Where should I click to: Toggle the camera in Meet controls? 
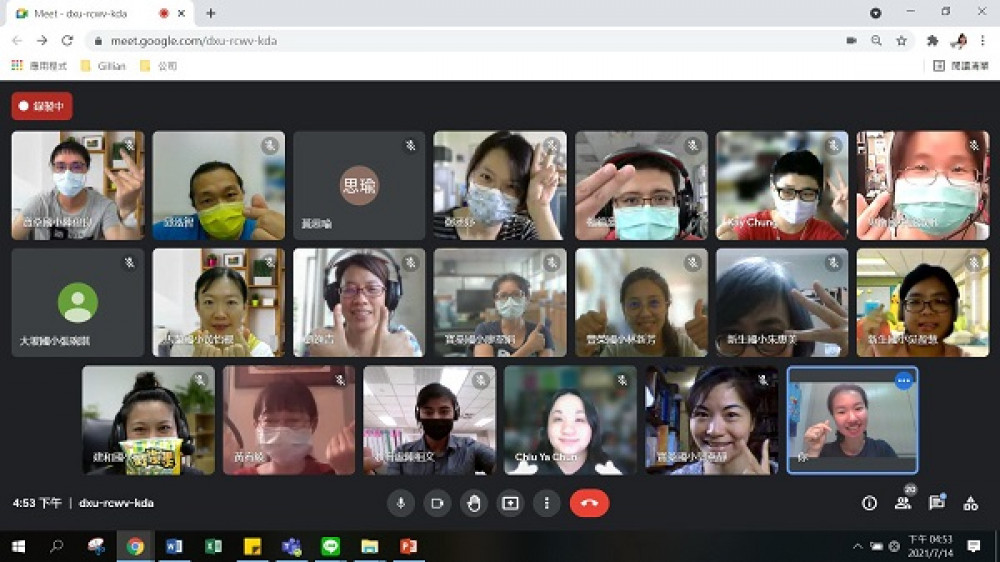437,503
